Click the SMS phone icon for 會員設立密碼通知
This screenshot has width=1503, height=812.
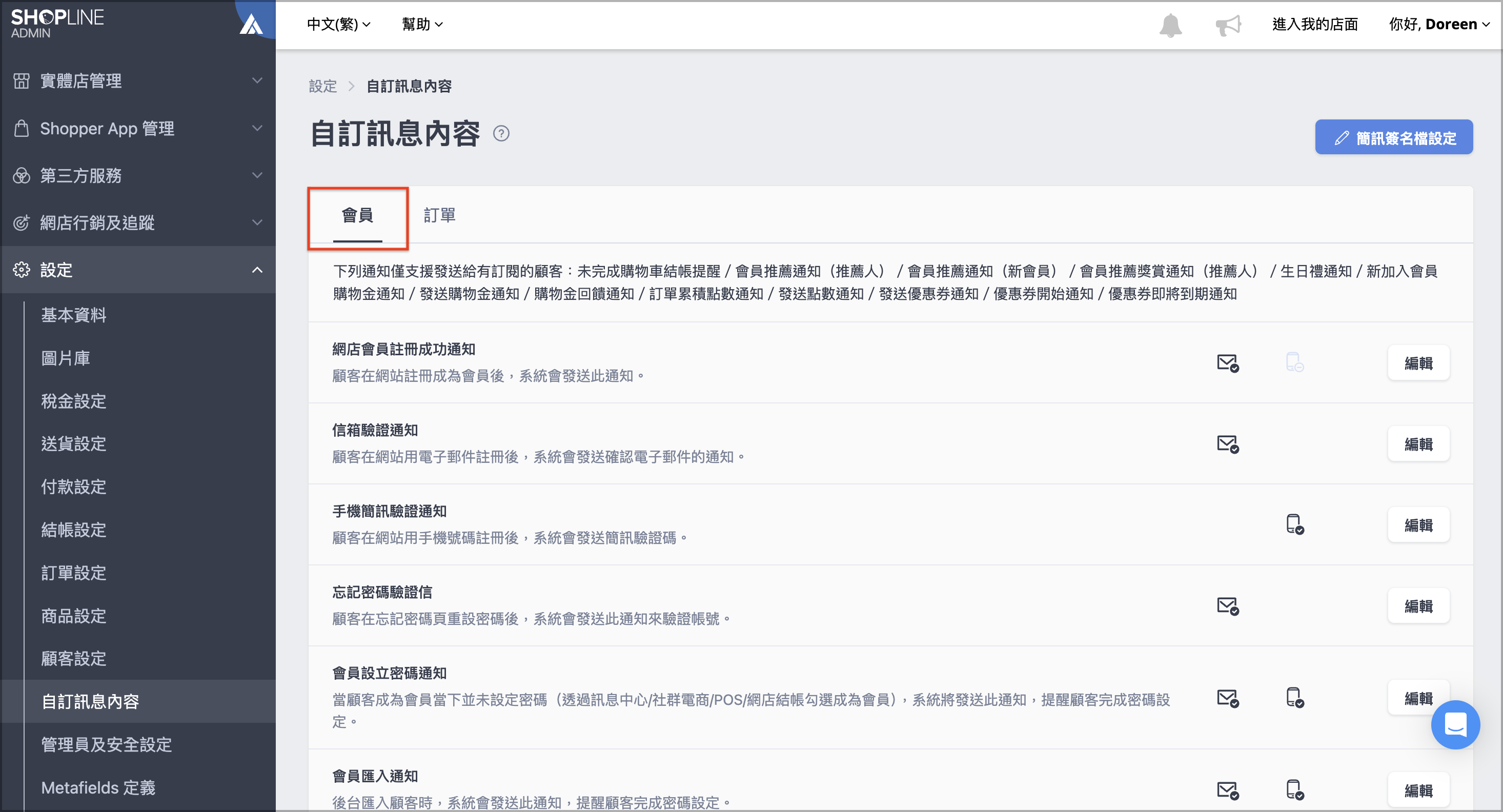pos(1295,698)
